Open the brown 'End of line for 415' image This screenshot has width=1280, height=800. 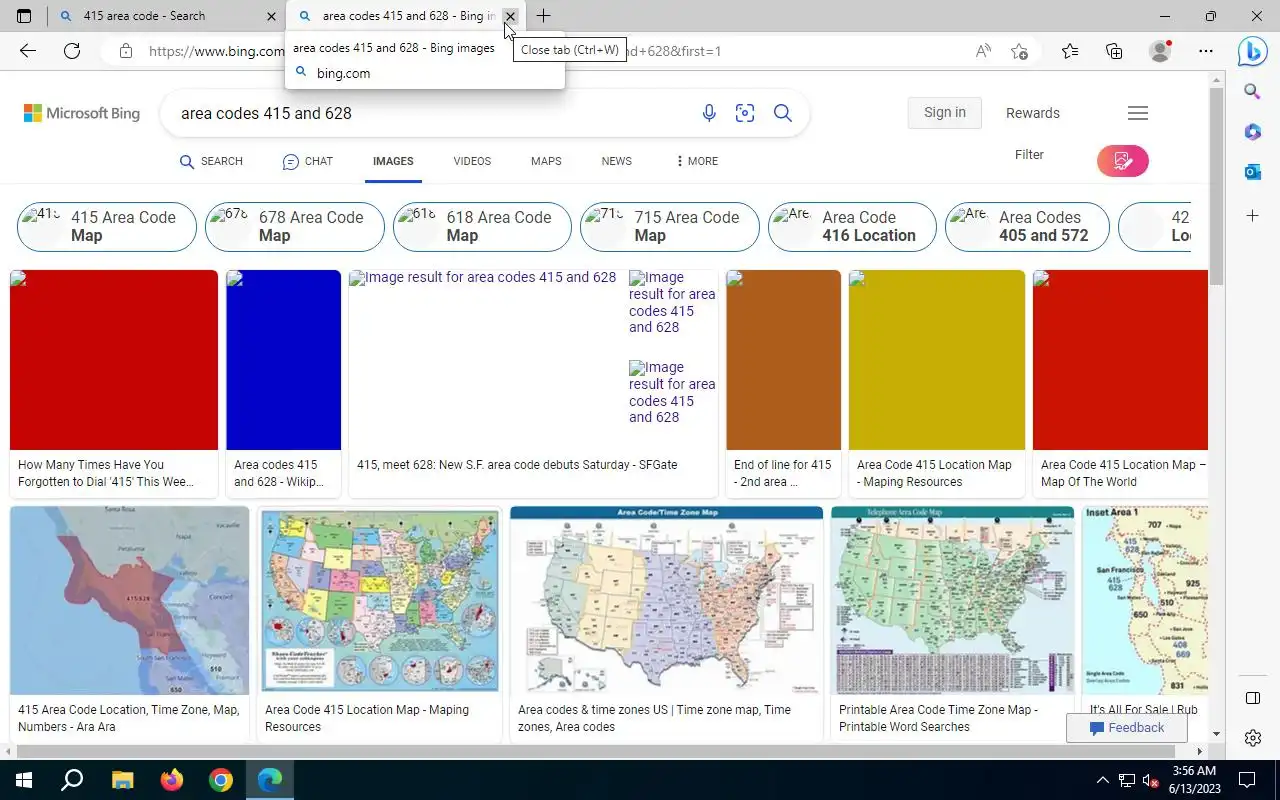[783, 360]
